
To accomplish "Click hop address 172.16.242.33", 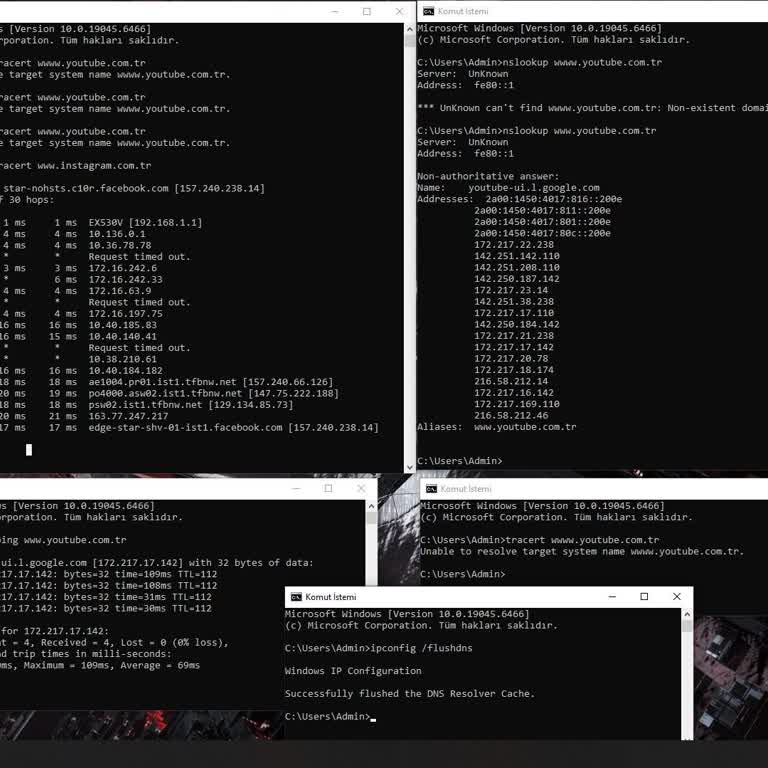I will 125,279.
